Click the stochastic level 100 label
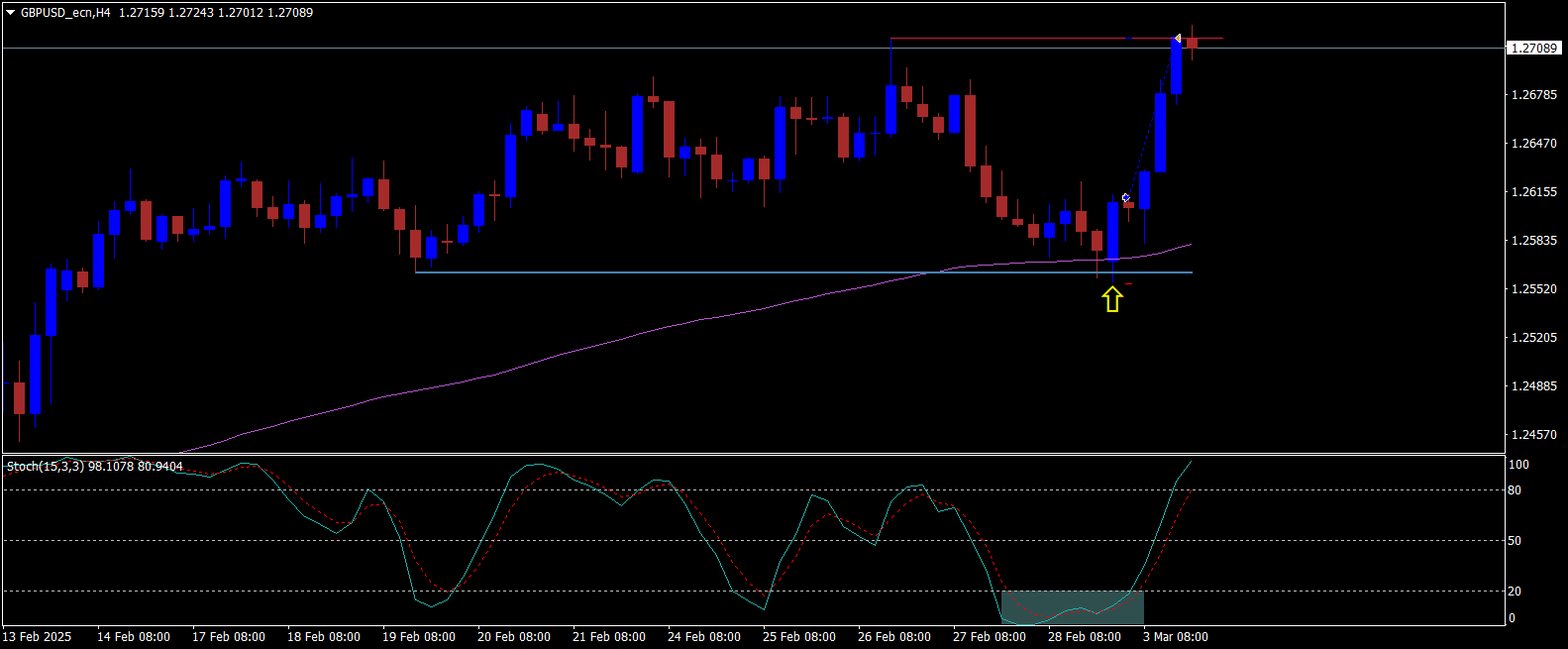The image size is (1568, 649). click(x=1518, y=465)
